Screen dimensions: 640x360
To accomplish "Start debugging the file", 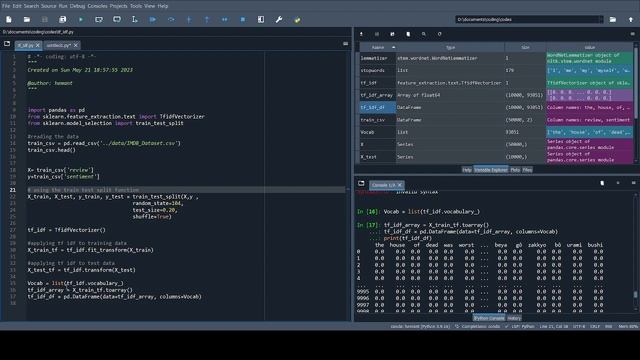I will [x=153, y=19].
